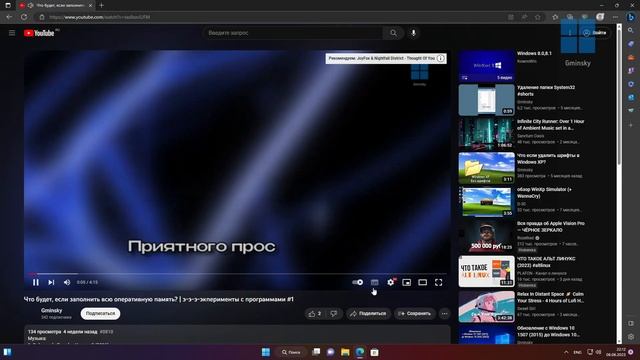Click the Войти sign-in button
The image size is (640, 360).
point(595,33)
